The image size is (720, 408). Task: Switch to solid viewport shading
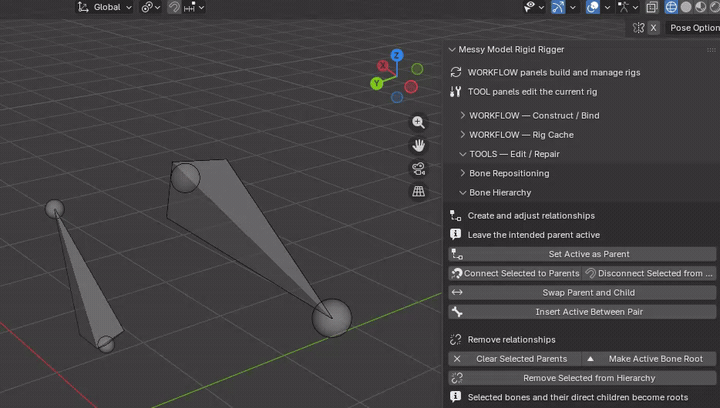pos(686,7)
